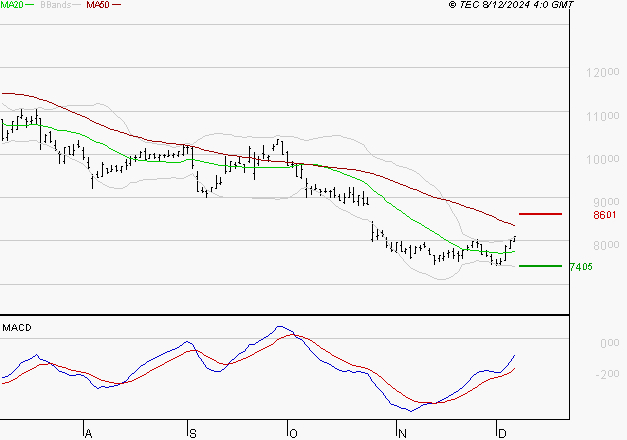627x440 pixels.
Task: Click the MA50 legend label
Action: click(x=98, y=6)
